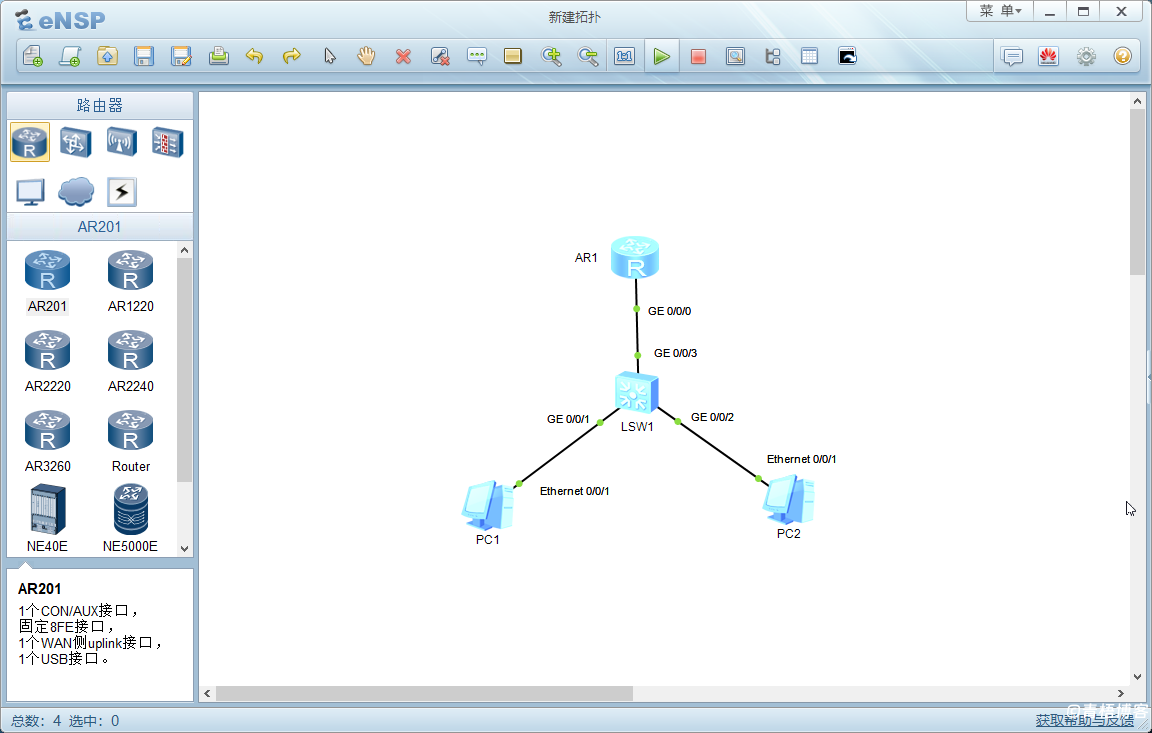Image resolution: width=1152 pixels, height=733 pixels.
Task: Click canvas horizontal scrollbar thumb
Action: [x=424, y=693]
